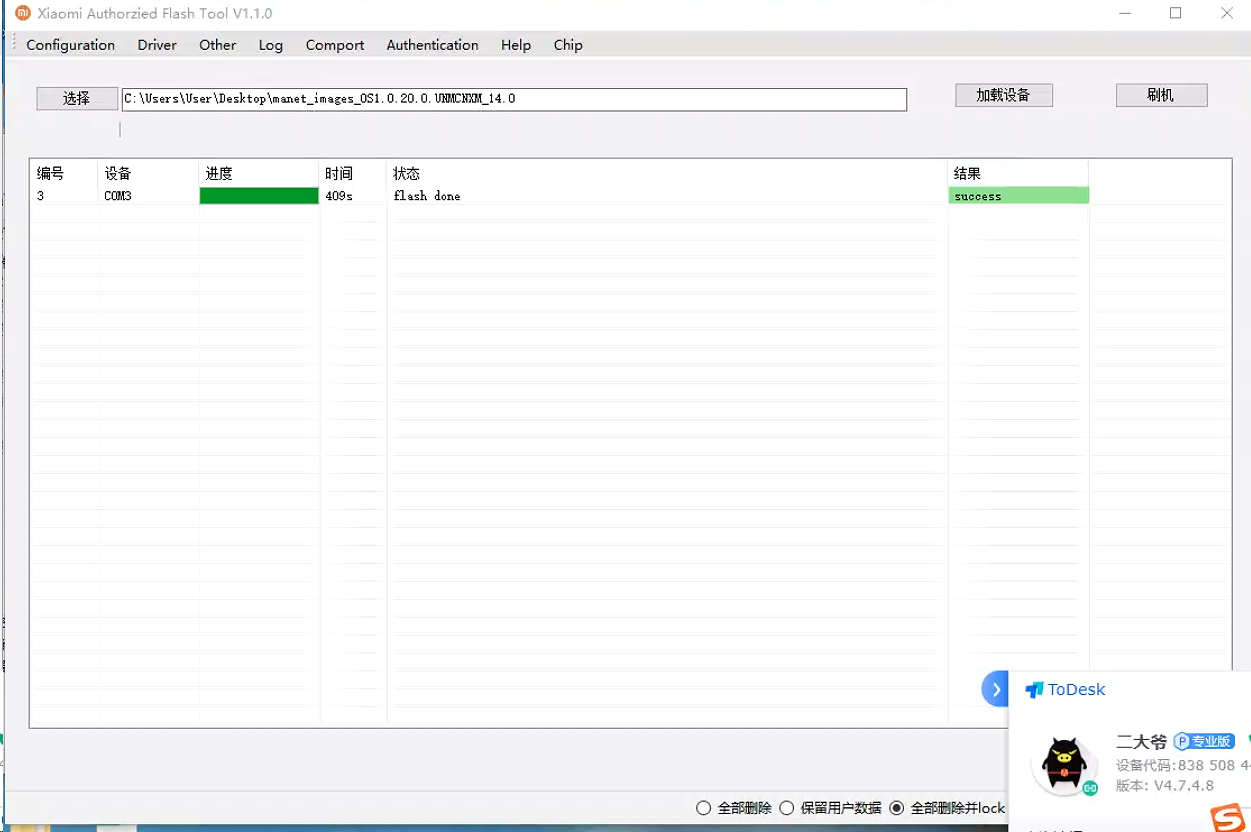1251x832 pixels.
Task: Click the ToDesk logo icon
Action: pos(1034,690)
